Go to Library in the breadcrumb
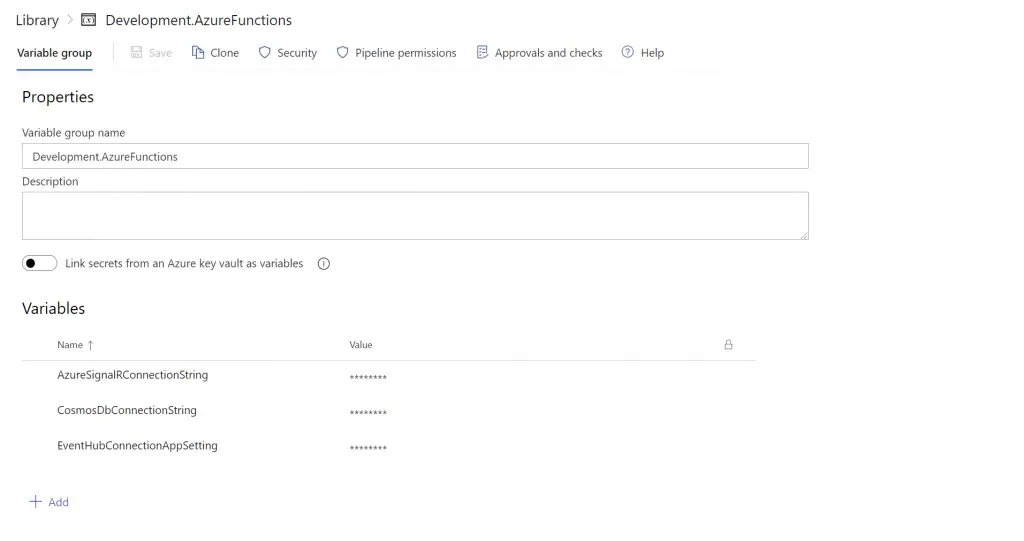This screenshot has width=1024, height=541. [x=37, y=20]
